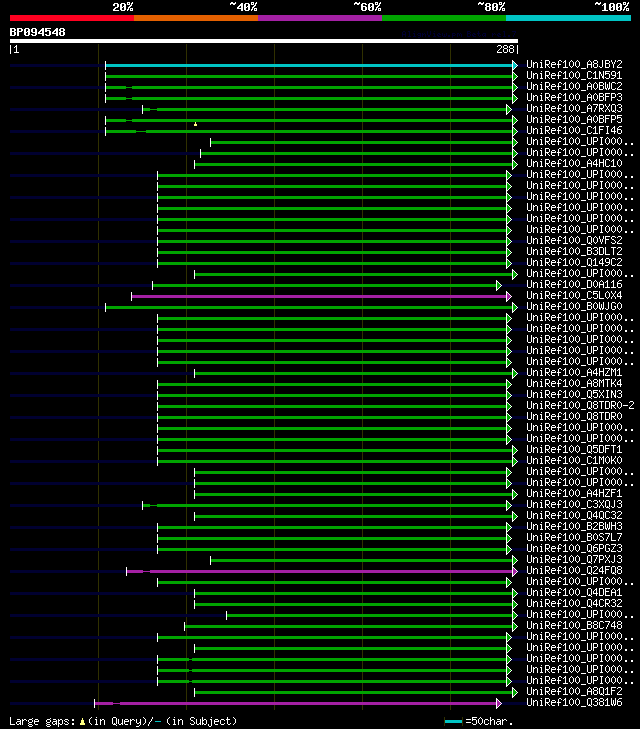Click the red 20% identity legend segment
The height and width of the screenshot is (729, 640).
(72, 18)
